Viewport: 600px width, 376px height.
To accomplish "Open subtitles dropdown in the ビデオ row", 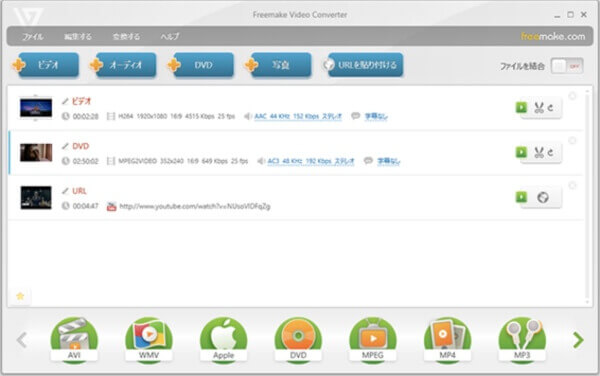I will 376,116.
